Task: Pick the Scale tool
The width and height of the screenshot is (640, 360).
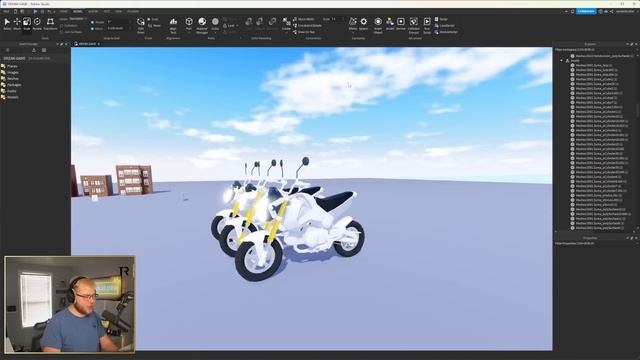Action: (x=27, y=24)
